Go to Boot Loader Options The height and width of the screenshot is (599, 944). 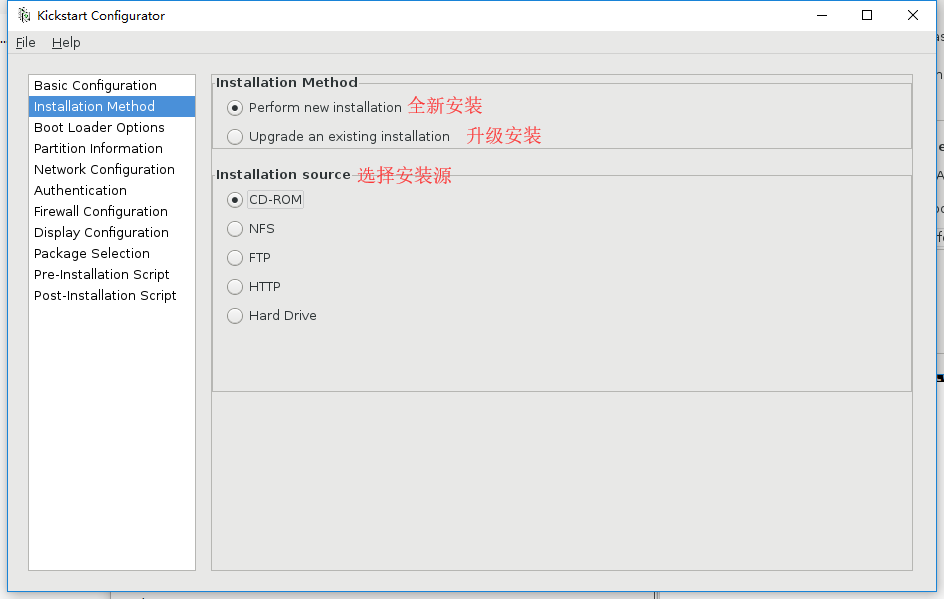(x=112, y=128)
